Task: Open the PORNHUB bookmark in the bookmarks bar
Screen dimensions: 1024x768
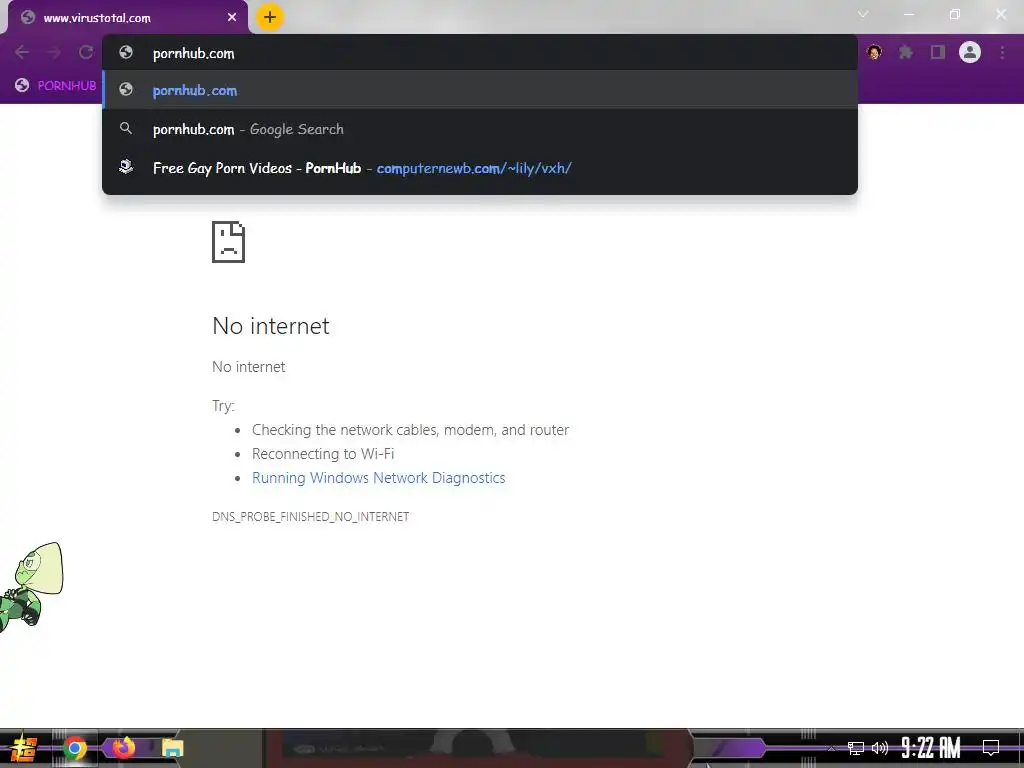Action: coord(56,86)
